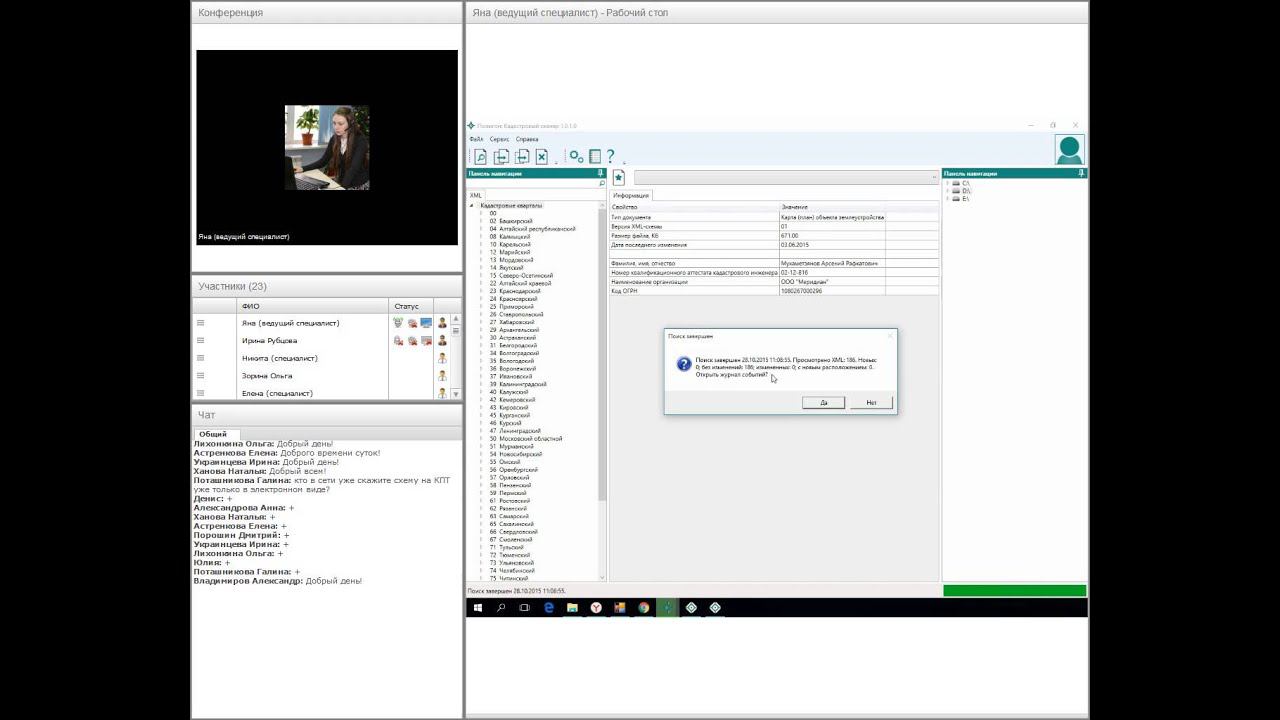Screen dimensions: 1280x720
Task: Click the value 03.06.2015 in the table
Action: coord(794,245)
